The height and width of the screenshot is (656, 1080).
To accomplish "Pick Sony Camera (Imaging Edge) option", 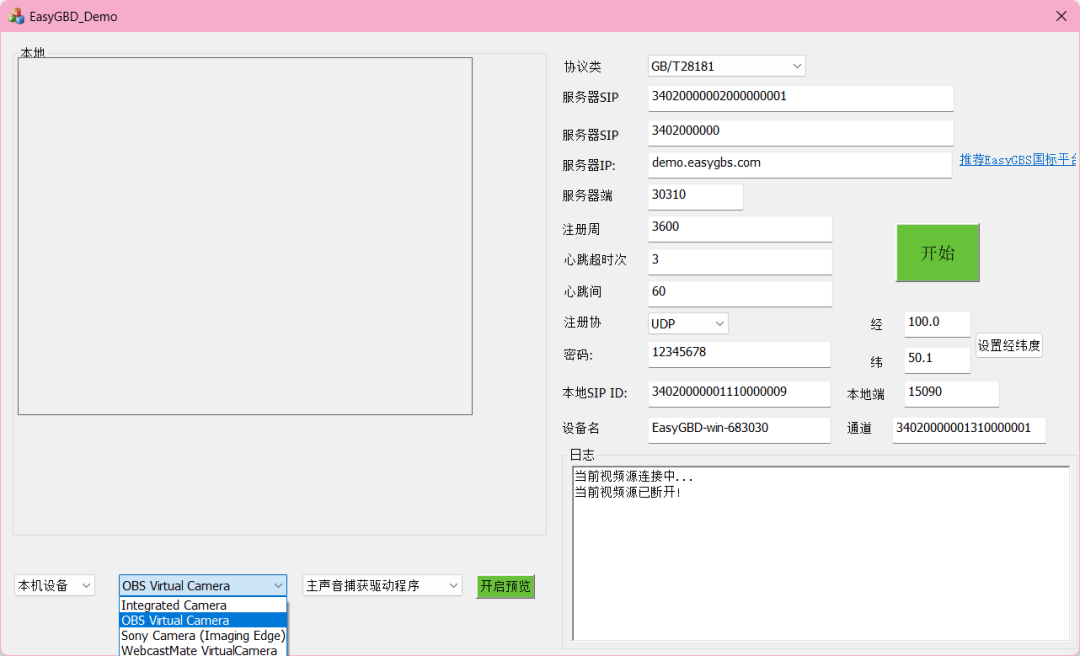I will point(202,635).
